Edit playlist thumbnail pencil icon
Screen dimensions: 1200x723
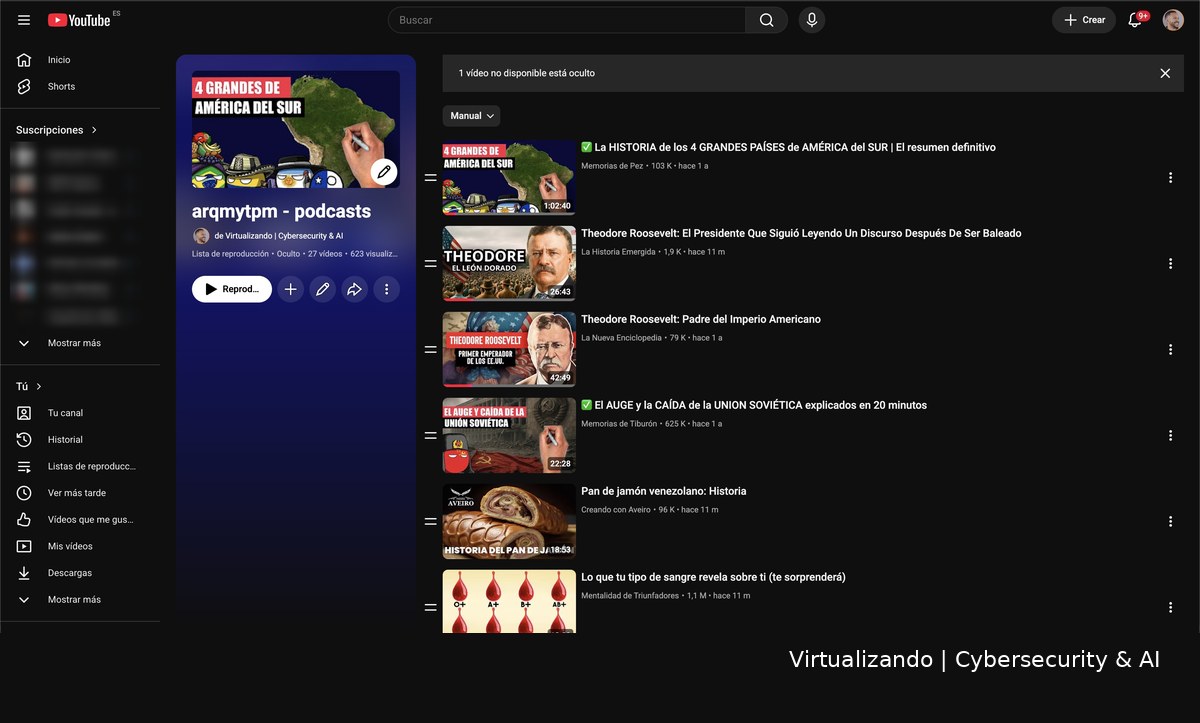click(x=383, y=171)
